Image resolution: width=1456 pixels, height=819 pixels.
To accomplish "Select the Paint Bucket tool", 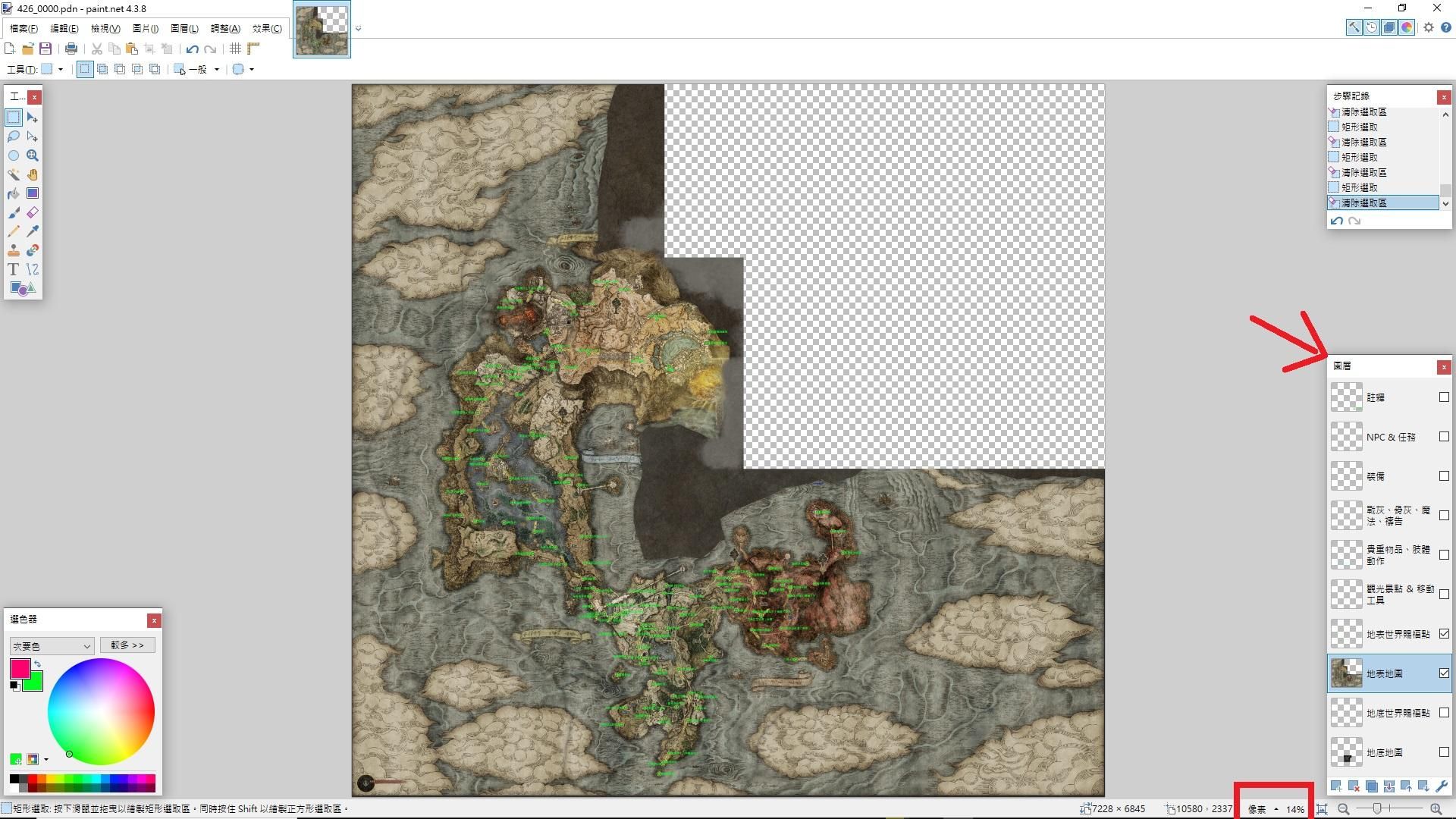I will coord(14,193).
